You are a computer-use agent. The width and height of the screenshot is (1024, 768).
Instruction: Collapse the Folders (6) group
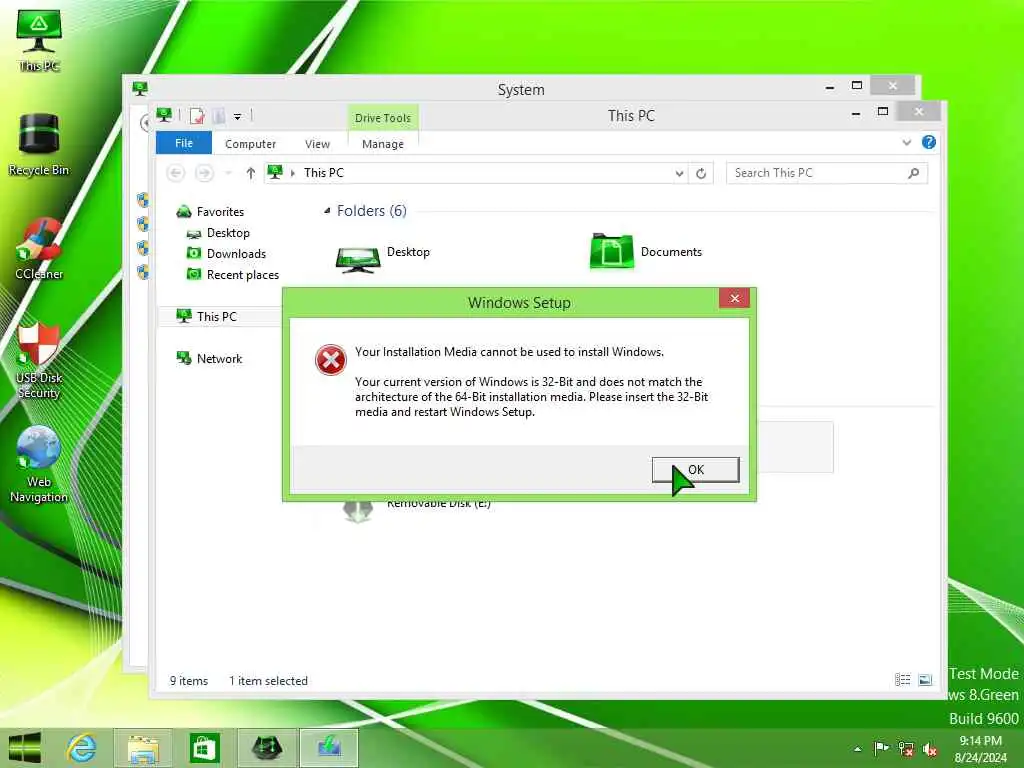coord(327,210)
